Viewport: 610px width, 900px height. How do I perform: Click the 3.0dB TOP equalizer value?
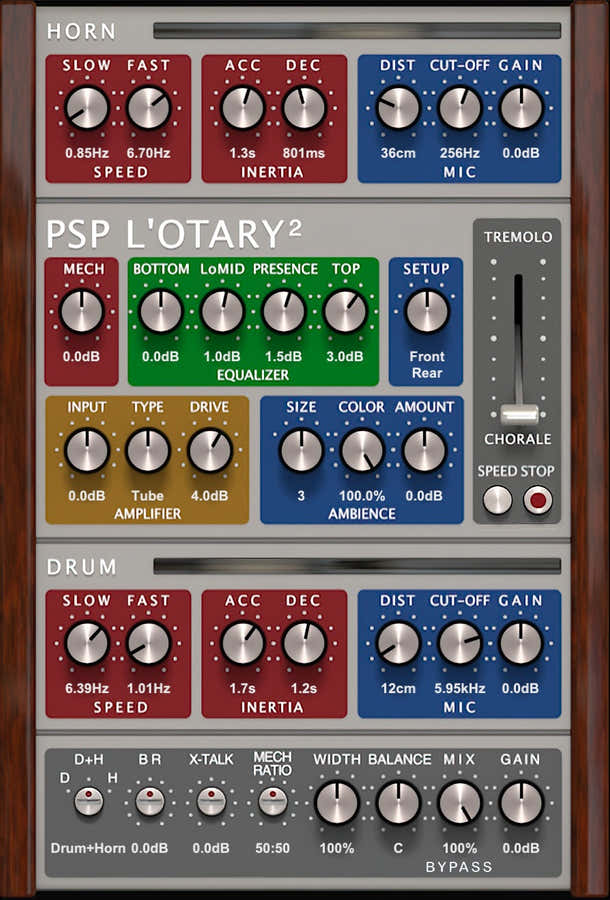(345, 356)
